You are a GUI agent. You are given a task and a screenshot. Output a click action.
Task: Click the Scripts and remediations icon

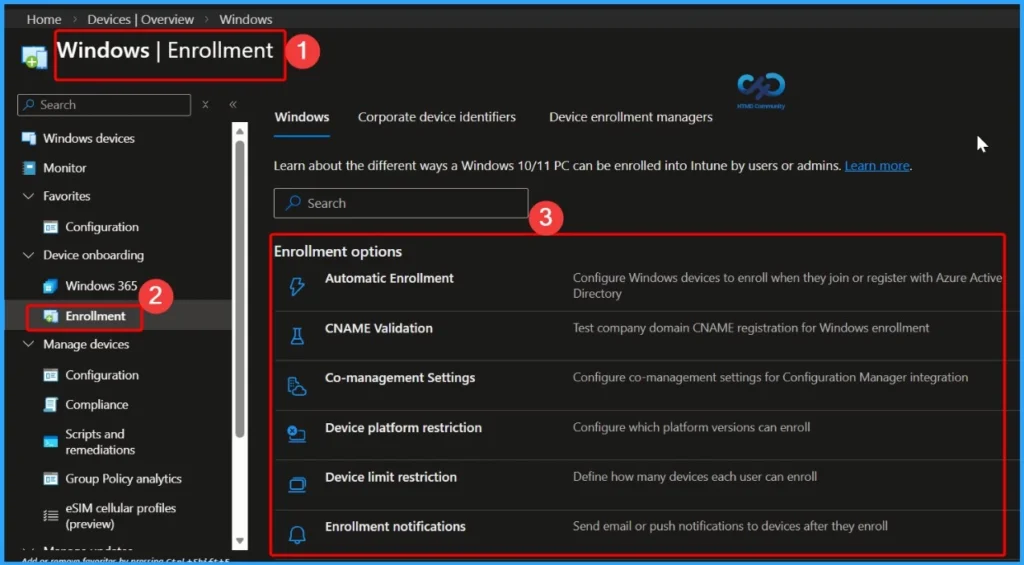[x=50, y=442]
